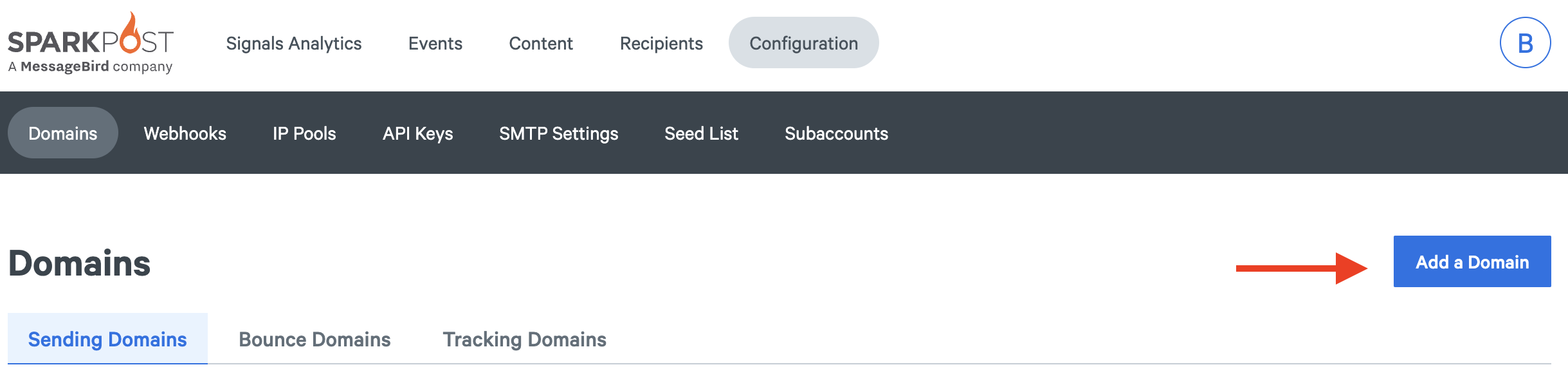Open the Subaccounts section

click(x=837, y=133)
